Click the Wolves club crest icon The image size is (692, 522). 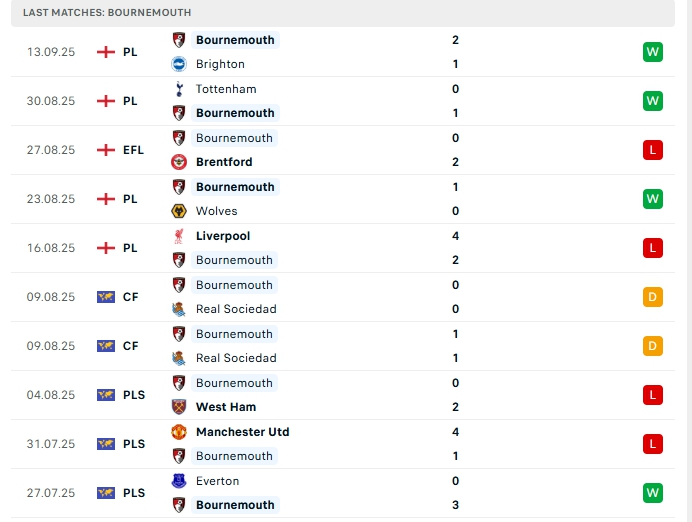[179, 211]
